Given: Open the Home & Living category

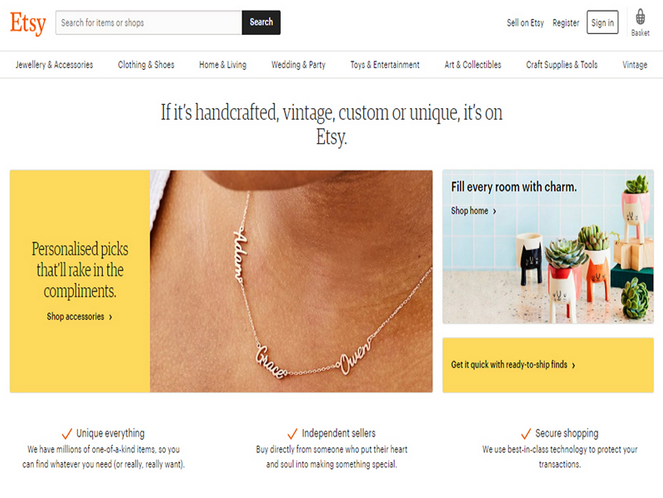Looking at the screenshot, I should [x=222, y=65].
